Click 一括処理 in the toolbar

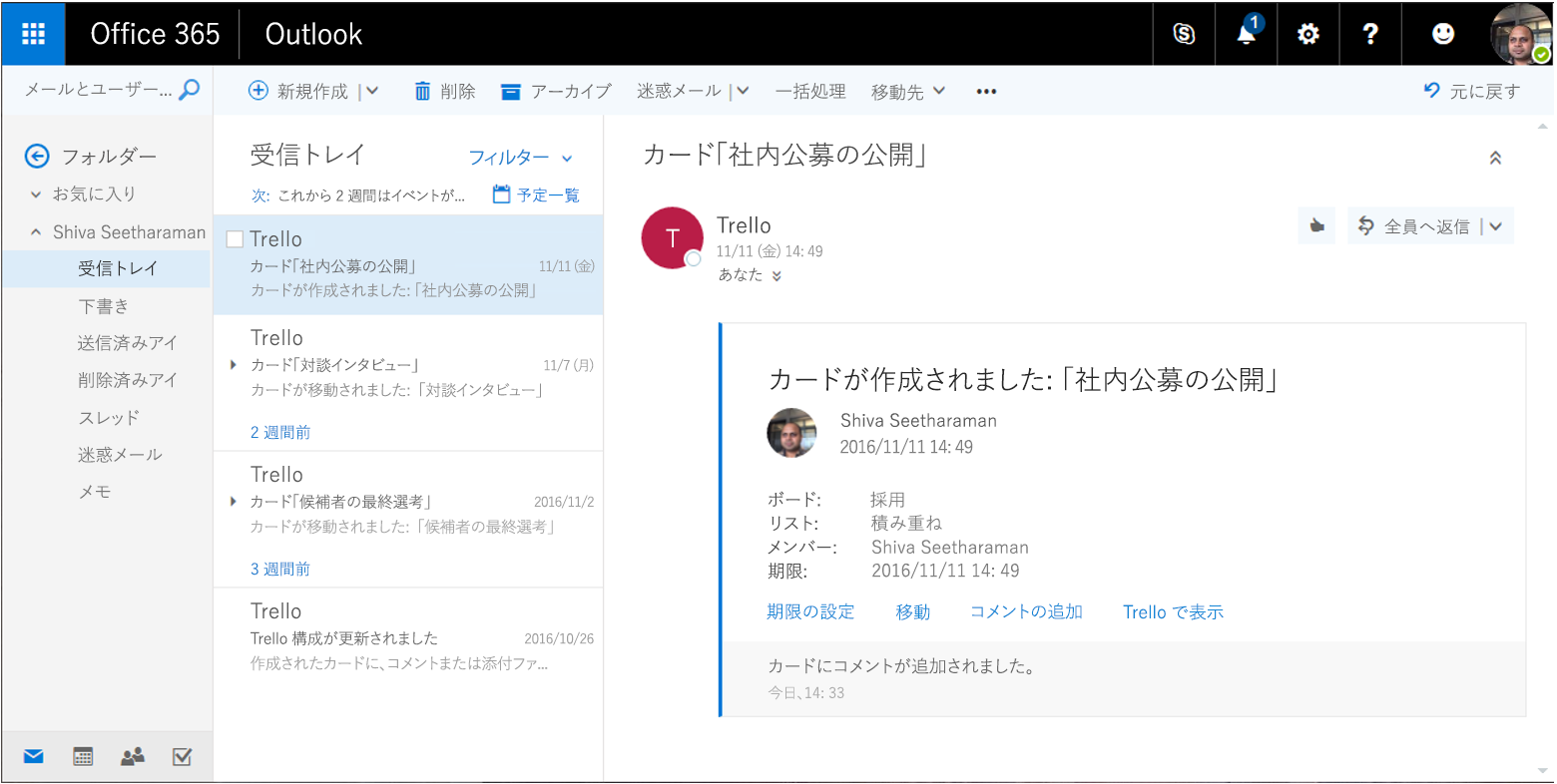tap(810, 91)
